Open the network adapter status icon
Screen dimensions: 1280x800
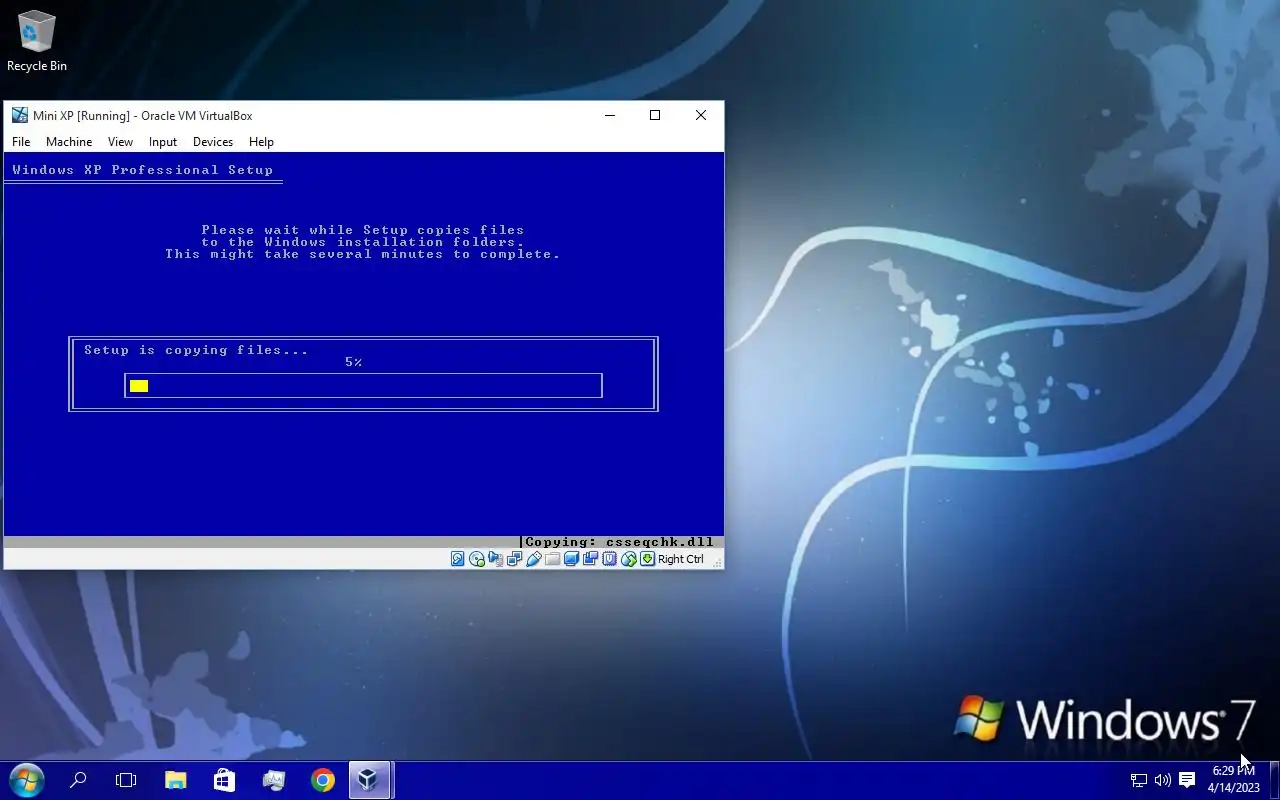(x=514, y=559)
